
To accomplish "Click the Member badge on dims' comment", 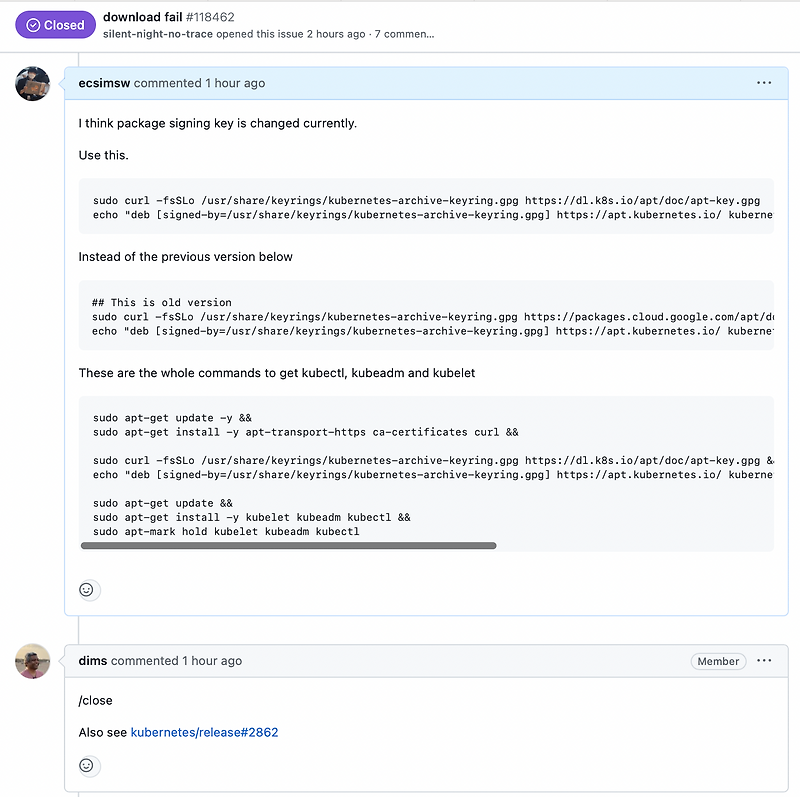I will pyautogui.click(x=718, y=661).
